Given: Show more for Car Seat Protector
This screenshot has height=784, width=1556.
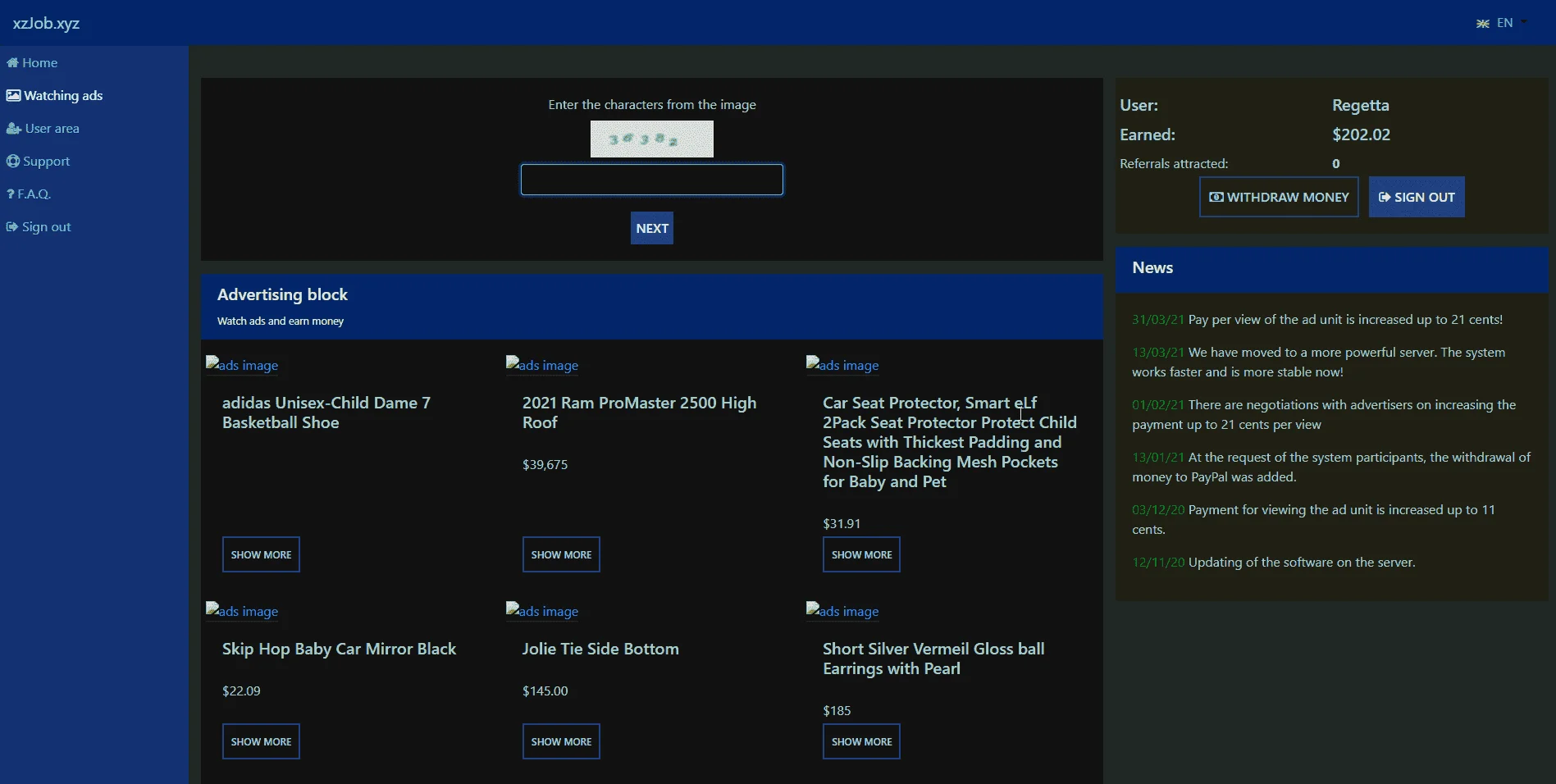Looking at the screenshot, I should click(x=861, y=555).
